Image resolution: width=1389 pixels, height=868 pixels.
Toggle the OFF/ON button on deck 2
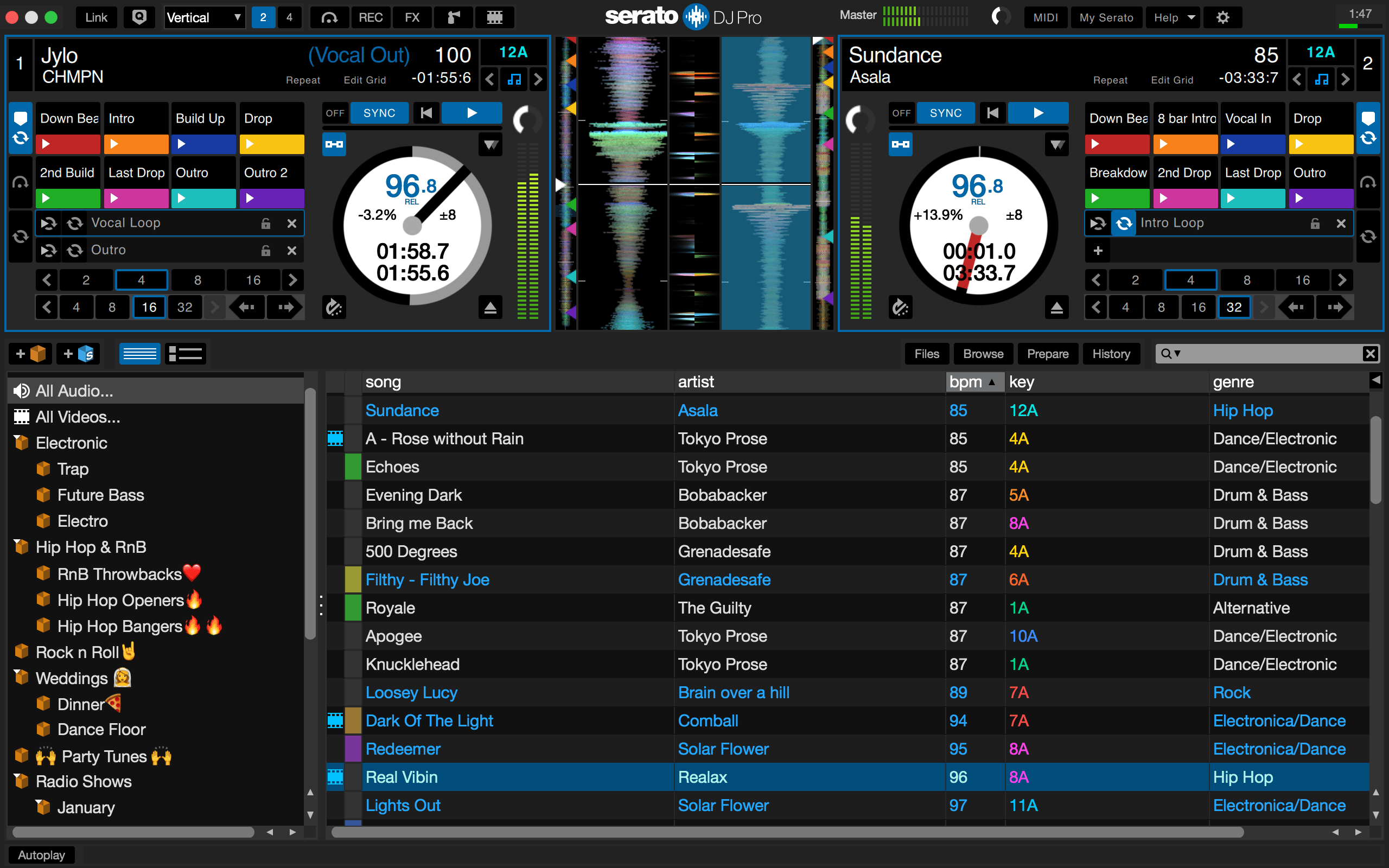pyautogui.click(x=899, y=112)
